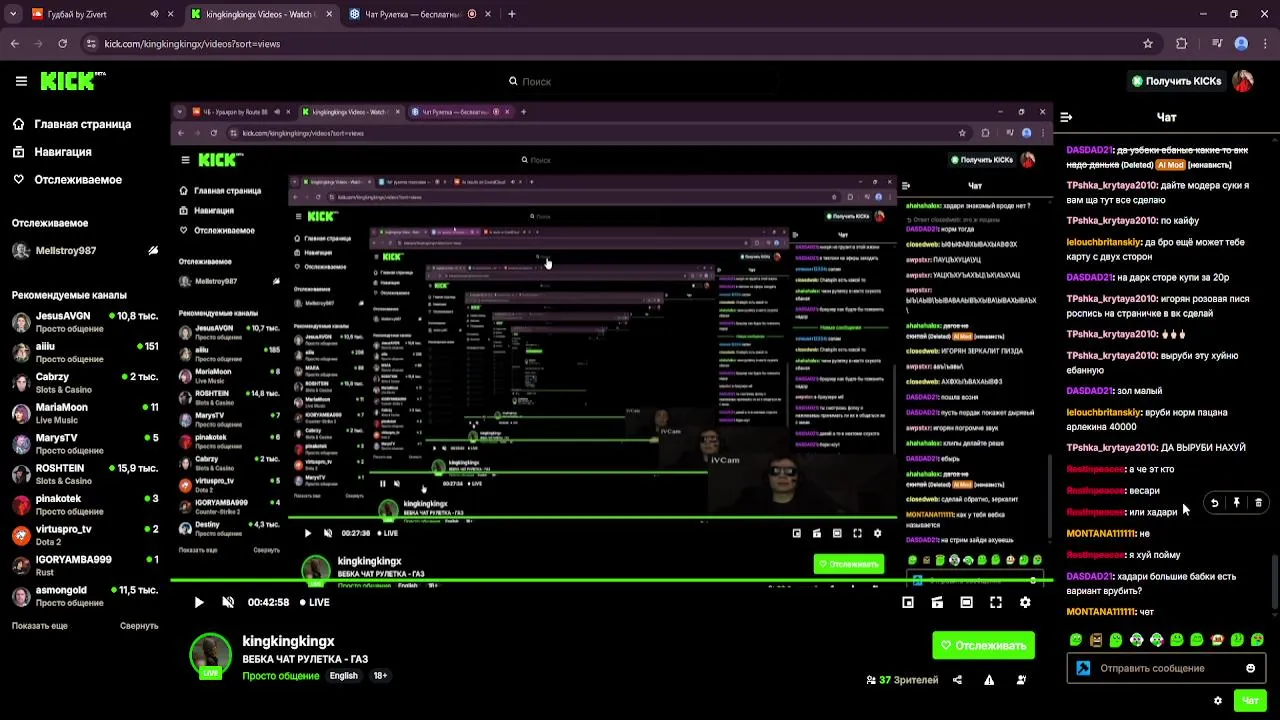Open browser media controls icon

coord(1217,44)
